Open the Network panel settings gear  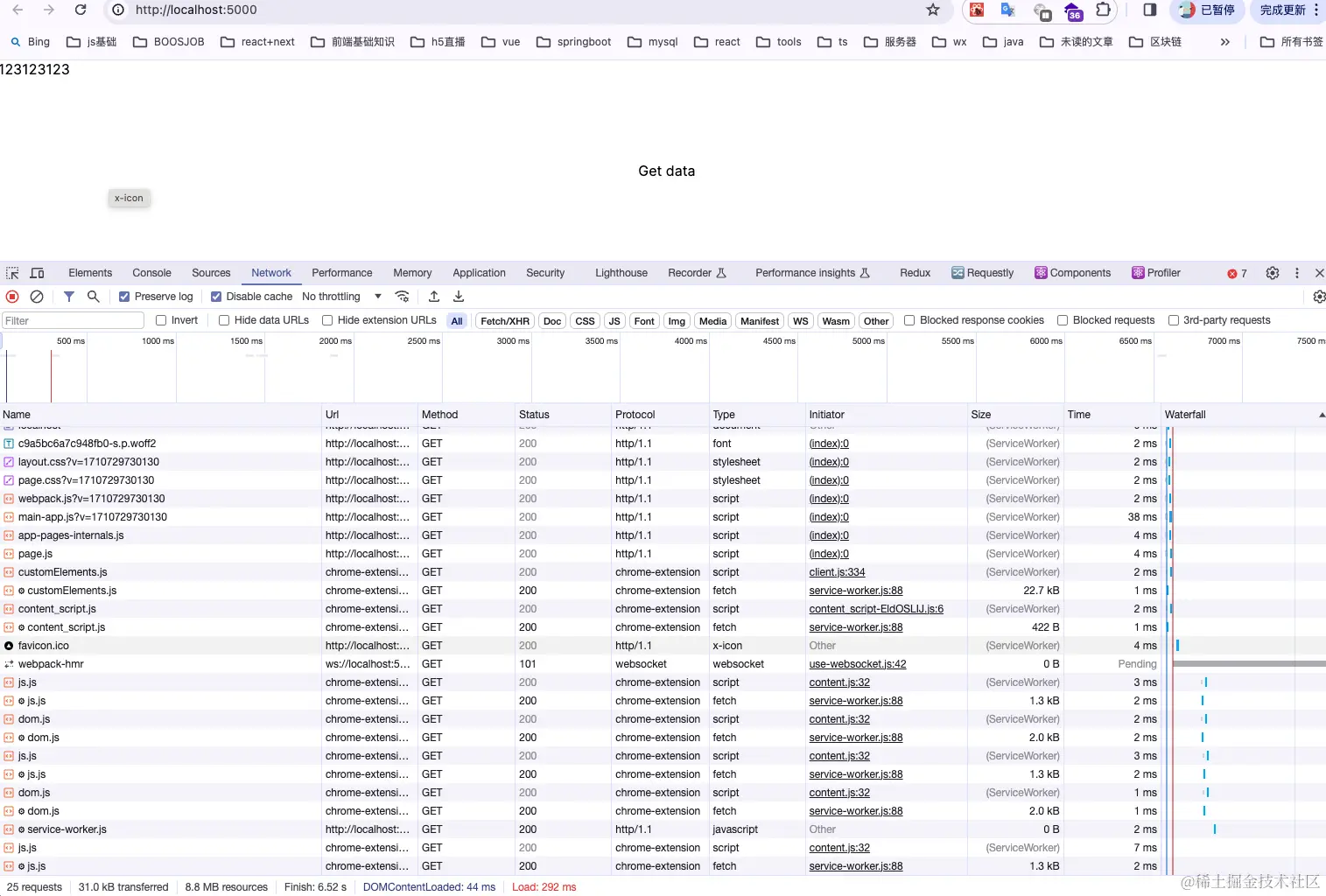click(x=1319, y=297)
